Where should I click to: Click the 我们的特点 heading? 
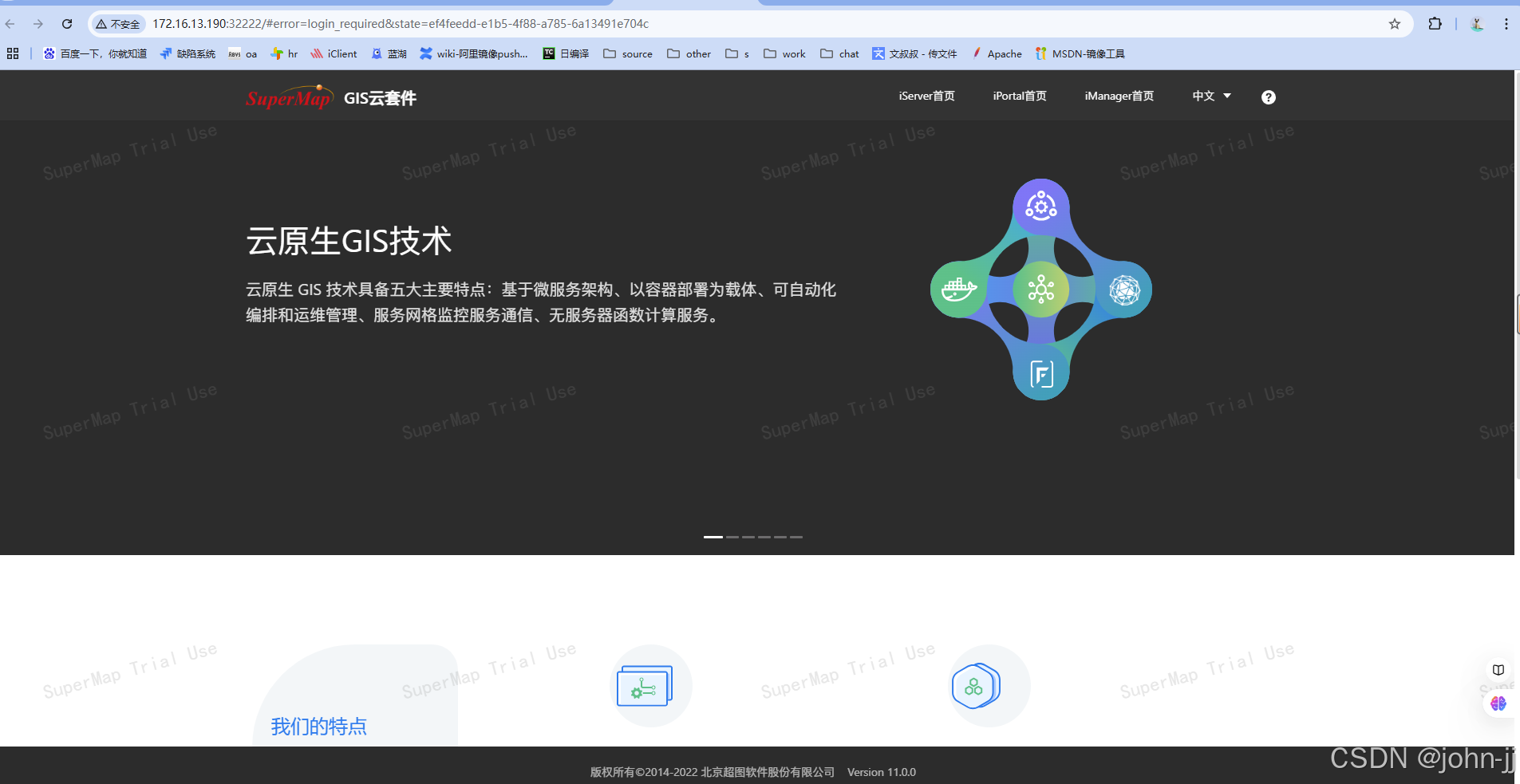pyautogui.click(x=318, y=726)
